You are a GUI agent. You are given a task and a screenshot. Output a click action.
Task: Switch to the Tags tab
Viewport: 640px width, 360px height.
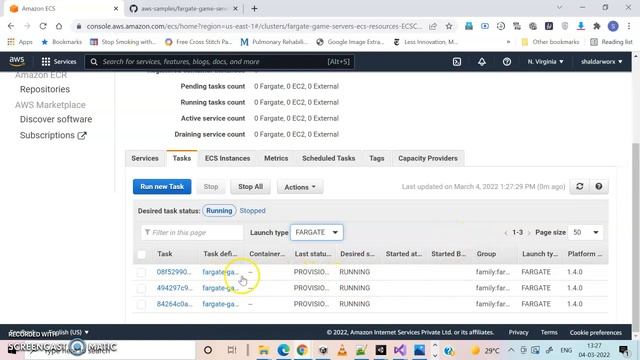pos(376,158)
